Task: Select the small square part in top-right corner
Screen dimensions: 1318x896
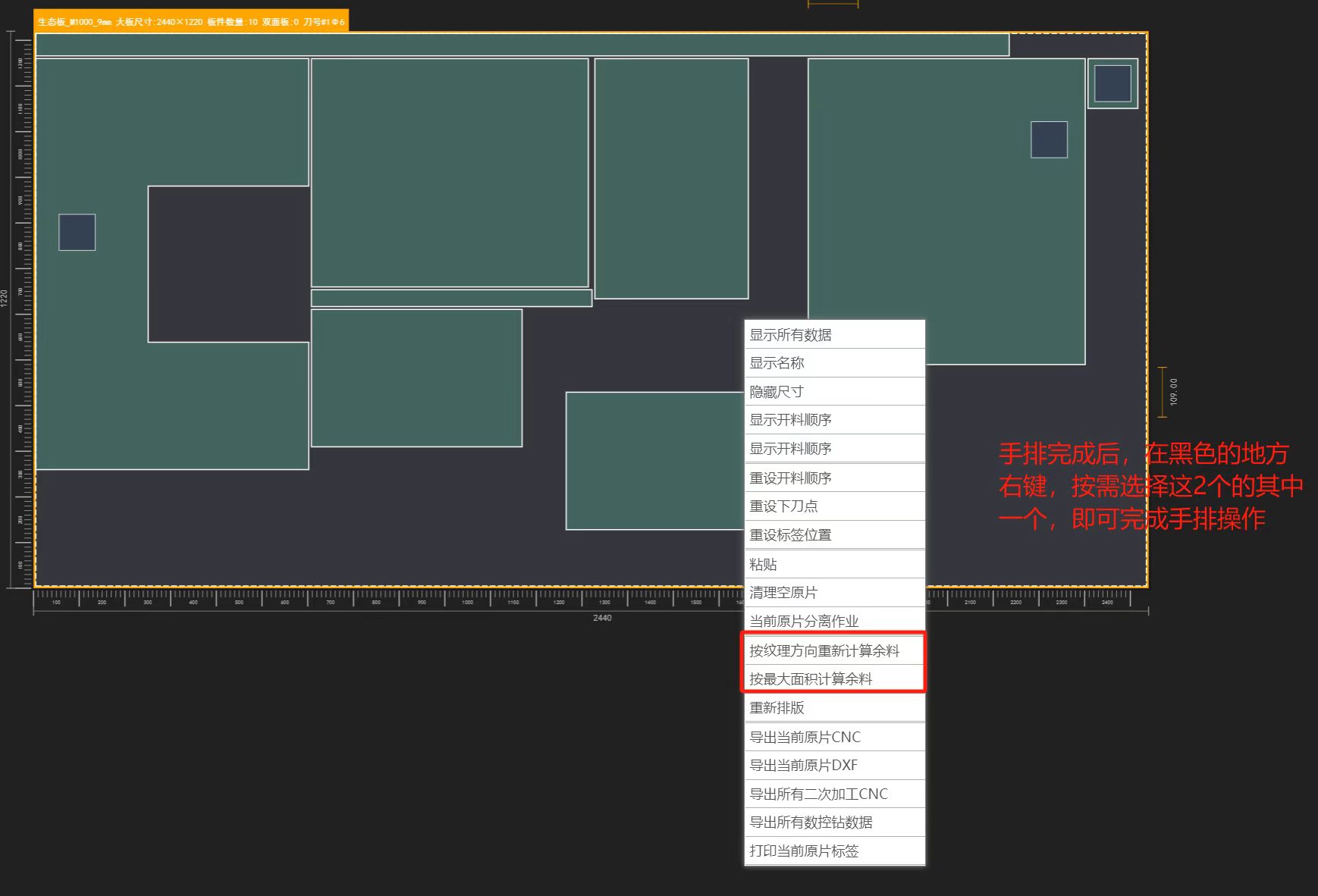Action: pos(1112,83)
